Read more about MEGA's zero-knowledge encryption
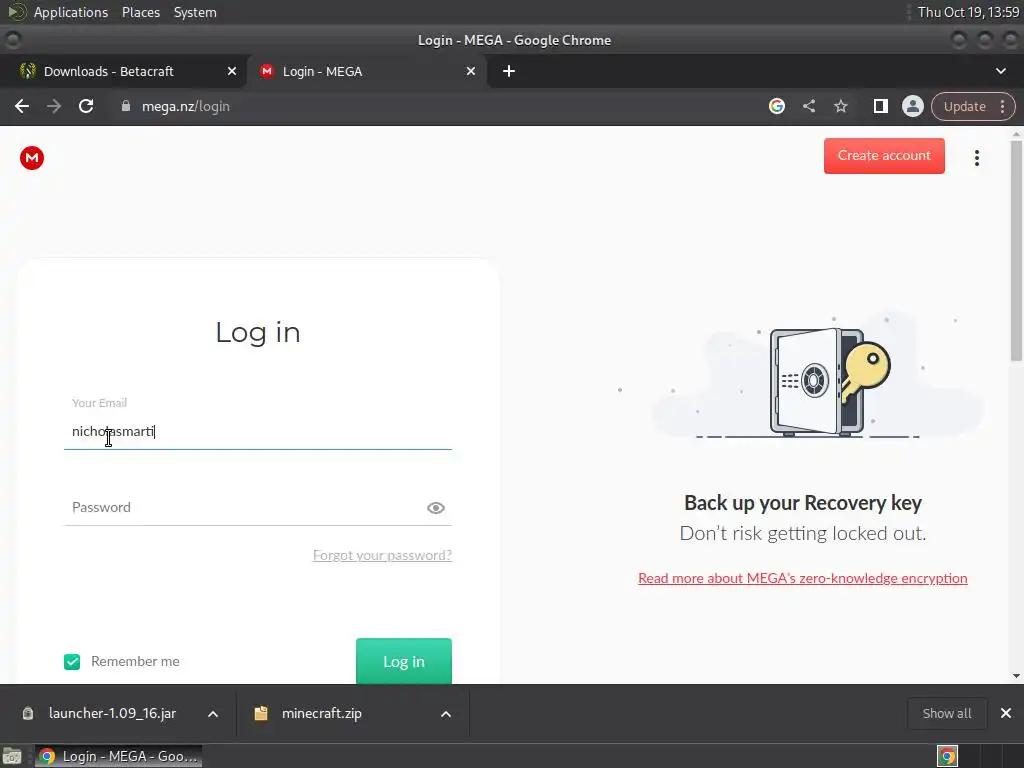 [x=803, y=578]
